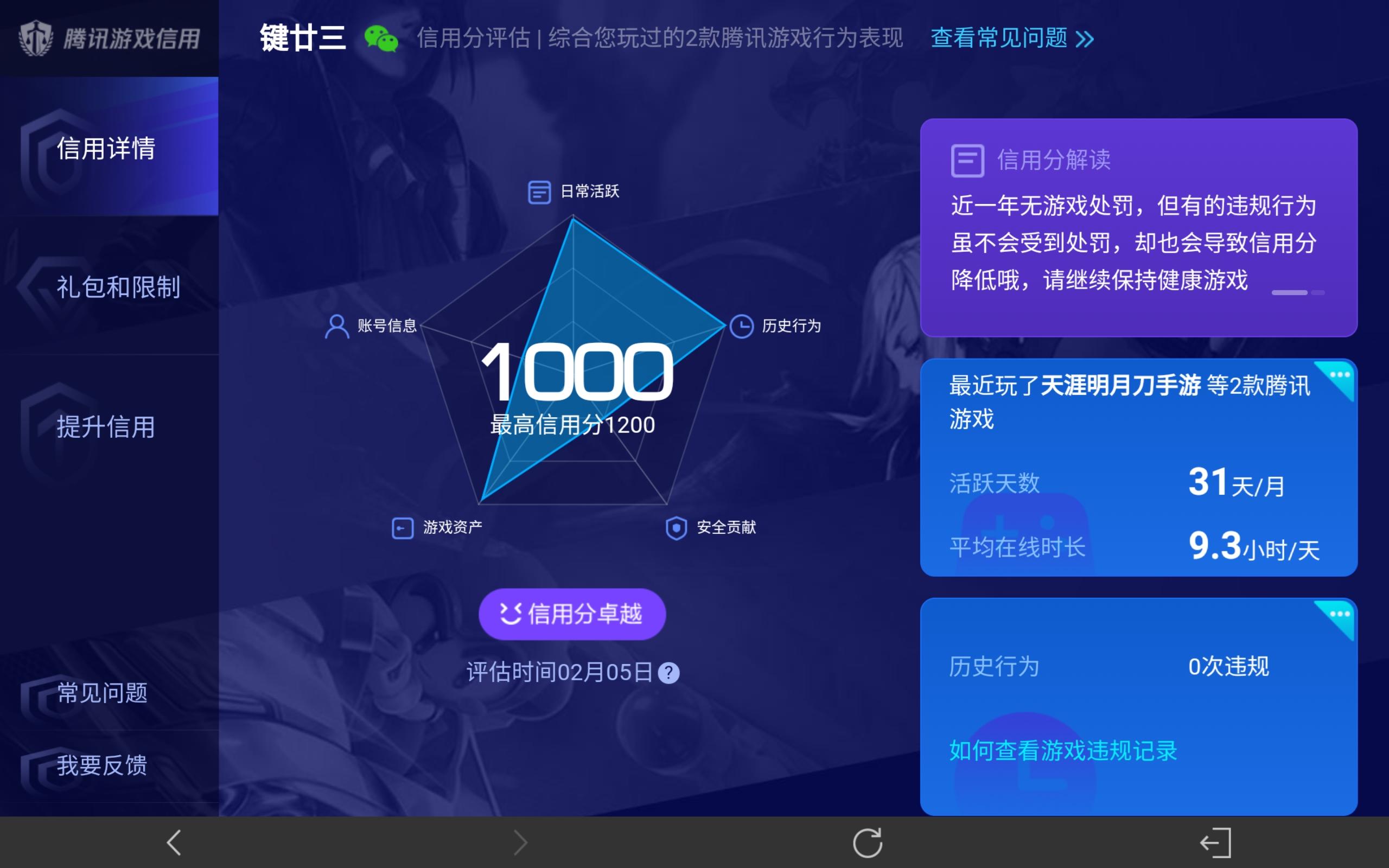Screen dimensions: 1389x868
Task: Open 如何查看游戏违规记录 link
Action: [1062, 750]
